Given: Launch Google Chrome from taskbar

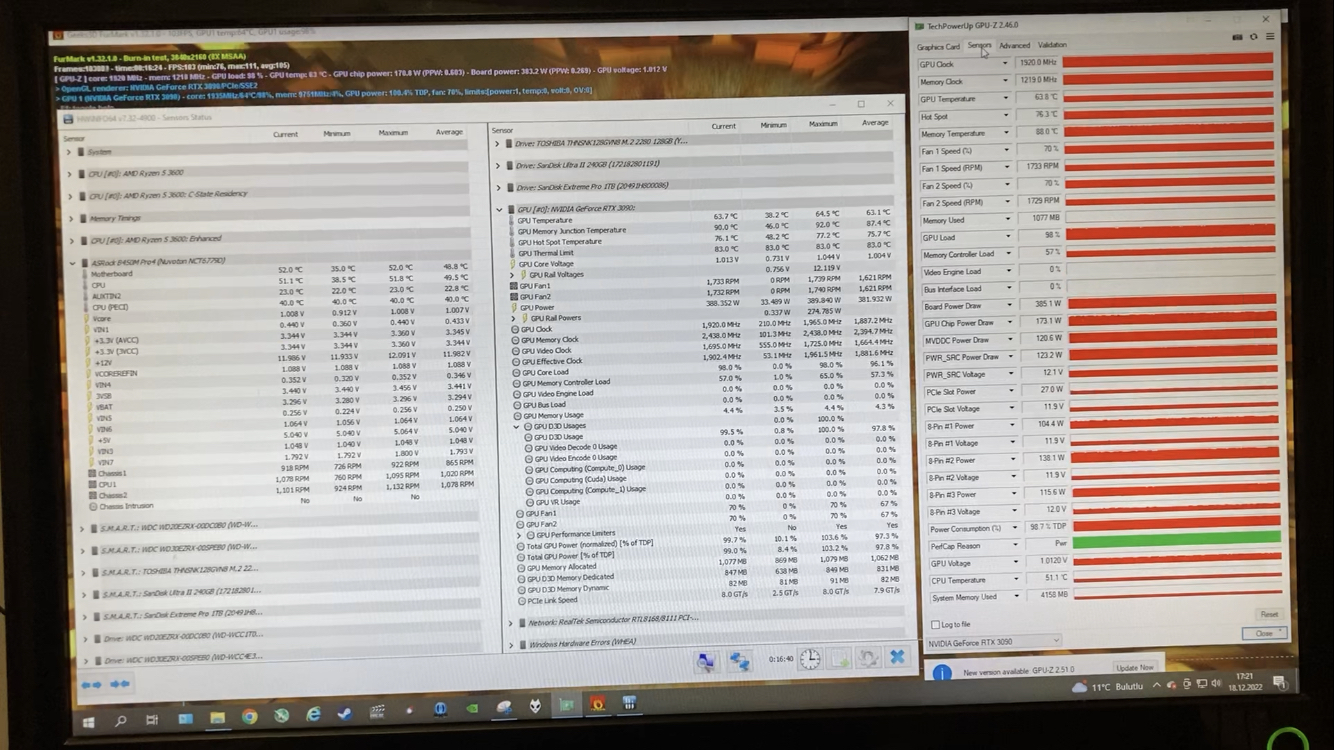Looking at the screenshot, I should click(249, 717).
